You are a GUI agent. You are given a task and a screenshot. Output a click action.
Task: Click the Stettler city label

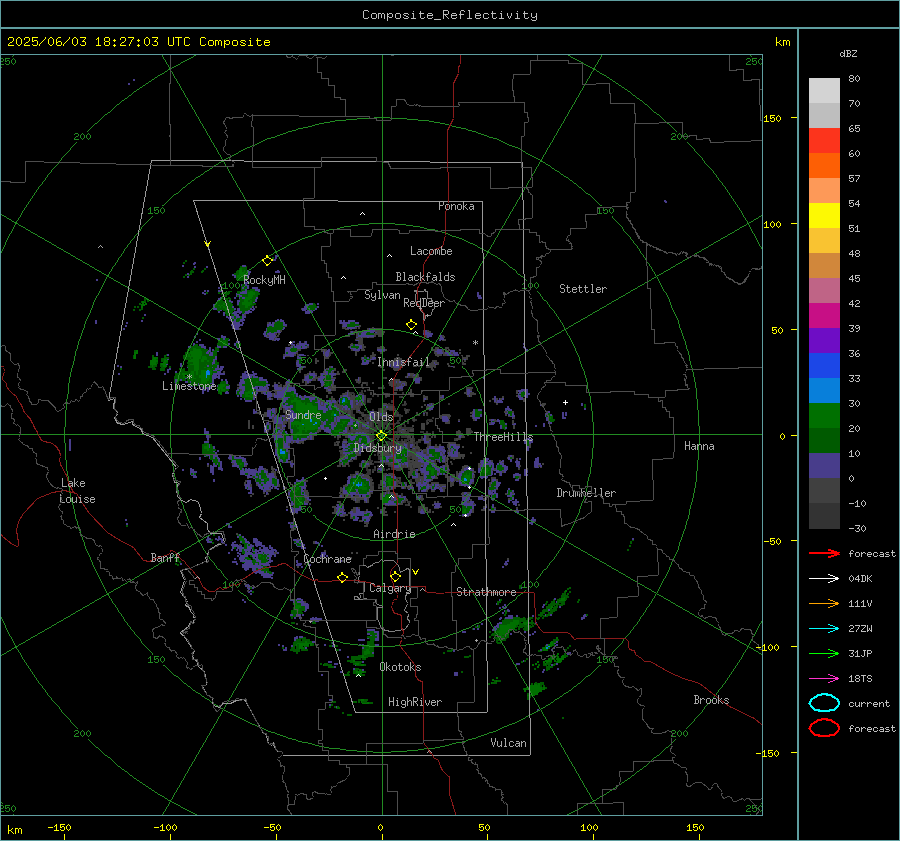[583, 289]
